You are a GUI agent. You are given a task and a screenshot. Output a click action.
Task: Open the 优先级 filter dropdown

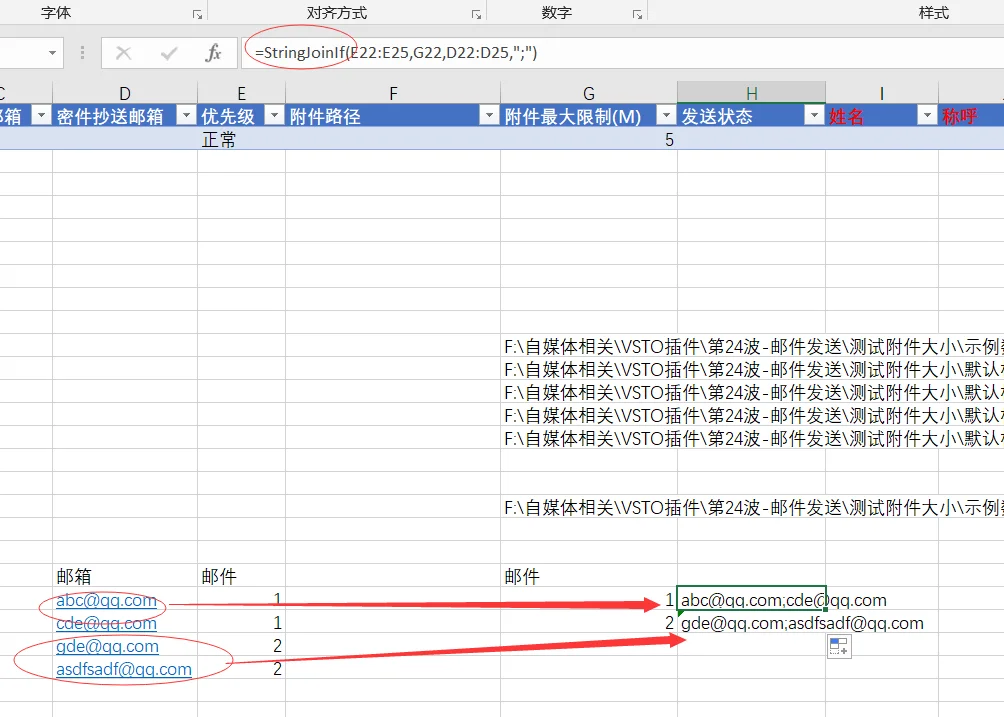click(x=274, y=115)
